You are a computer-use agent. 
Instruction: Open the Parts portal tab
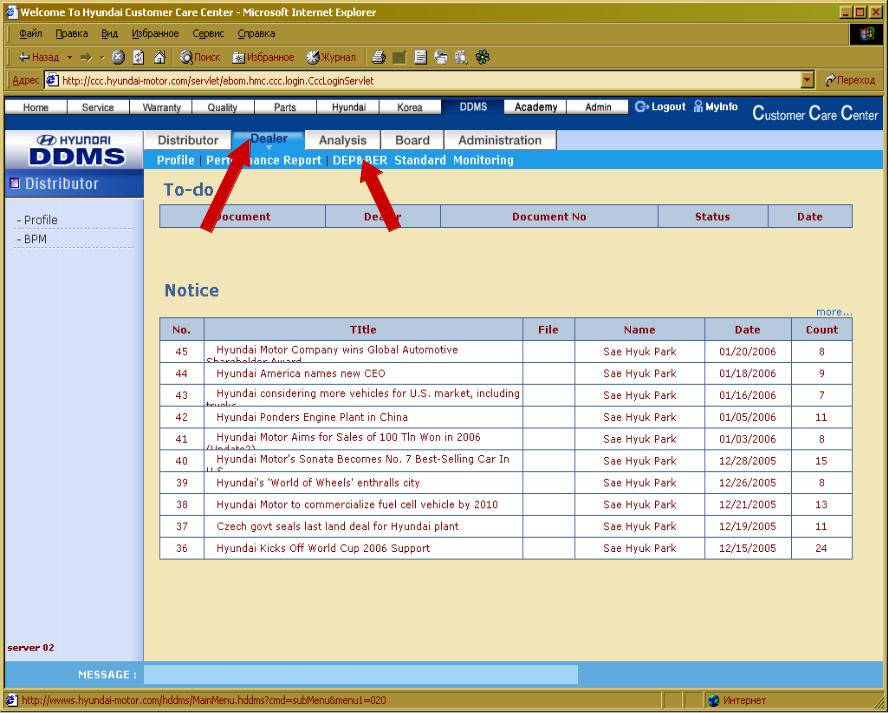click(285, 107)
